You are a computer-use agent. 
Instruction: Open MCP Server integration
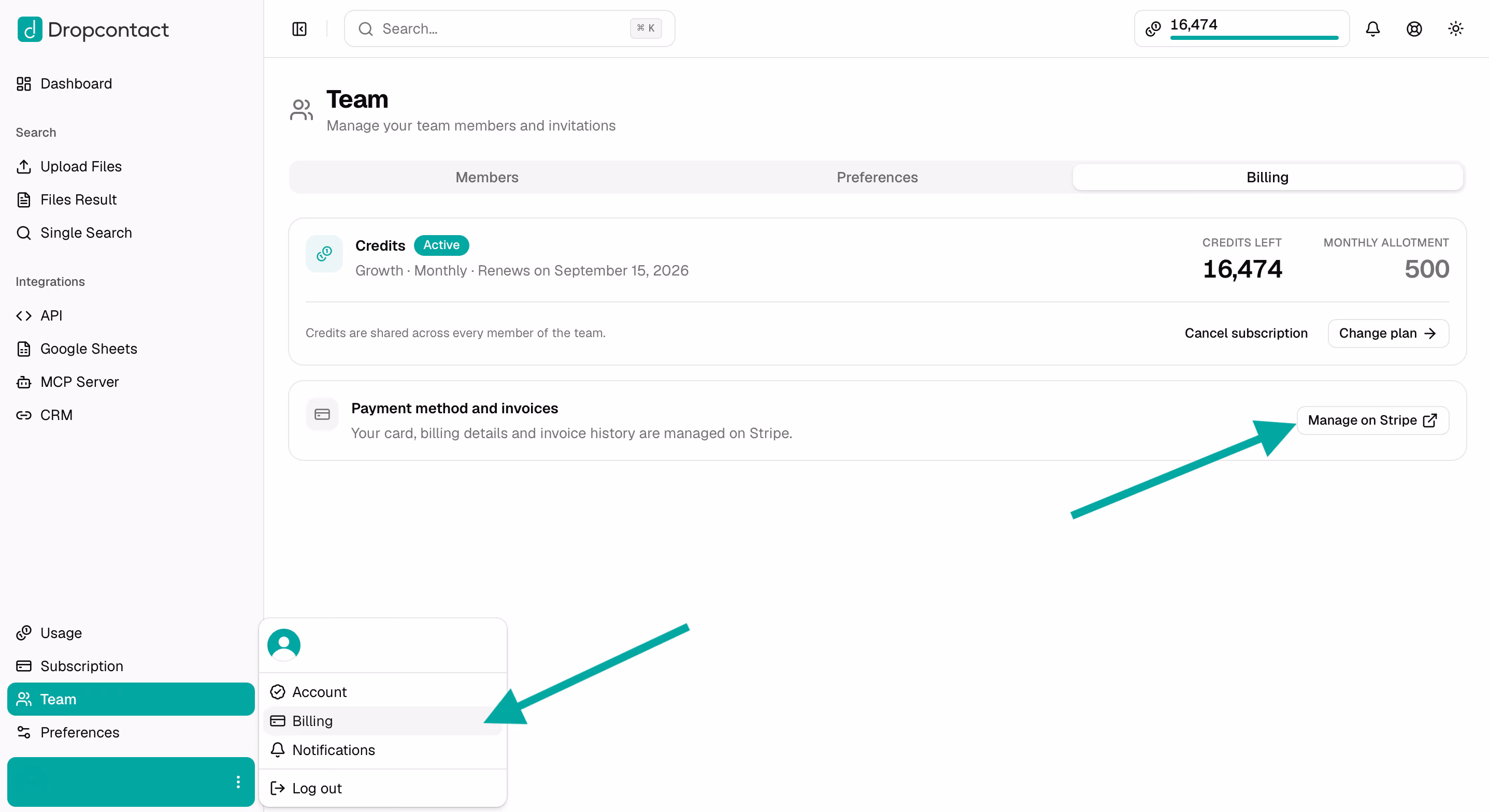pyautogui.click(x=131, y=382)
